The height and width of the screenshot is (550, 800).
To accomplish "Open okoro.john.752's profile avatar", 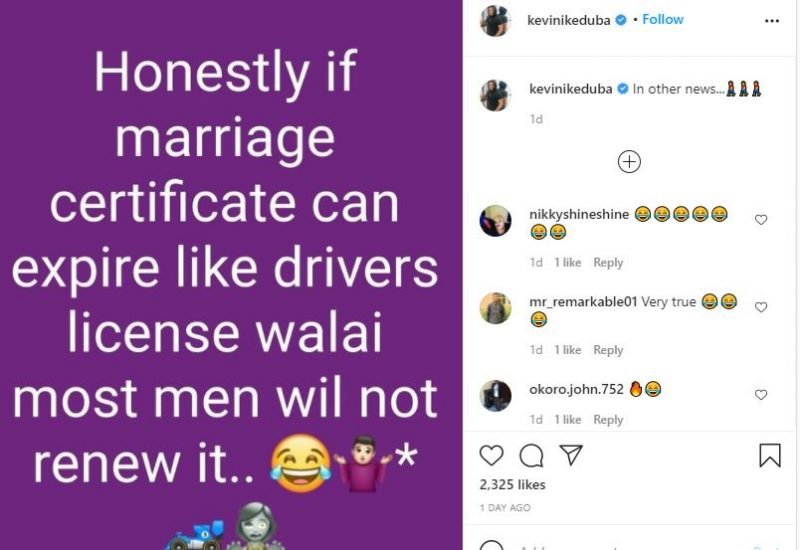I will click(x=495, y=395).
